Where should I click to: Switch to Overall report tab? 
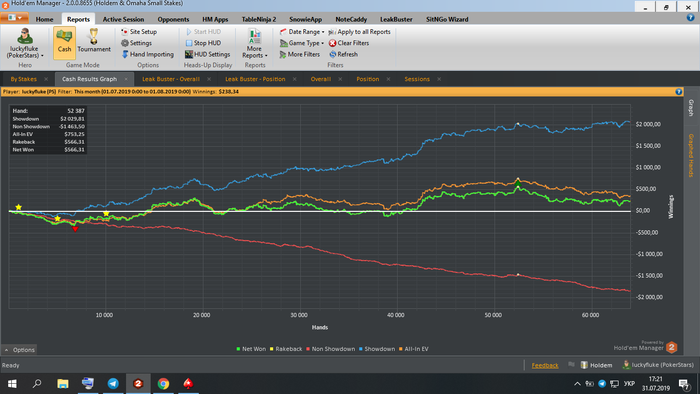(x=321, y=79)
